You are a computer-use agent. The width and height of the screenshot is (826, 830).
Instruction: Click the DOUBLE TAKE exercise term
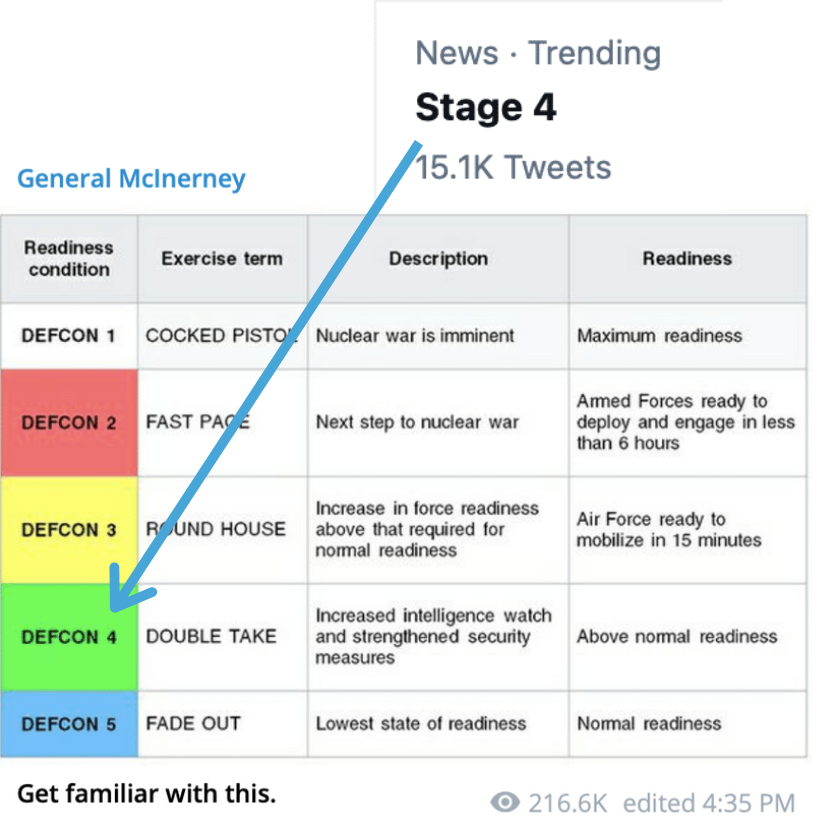pos(211,636)
